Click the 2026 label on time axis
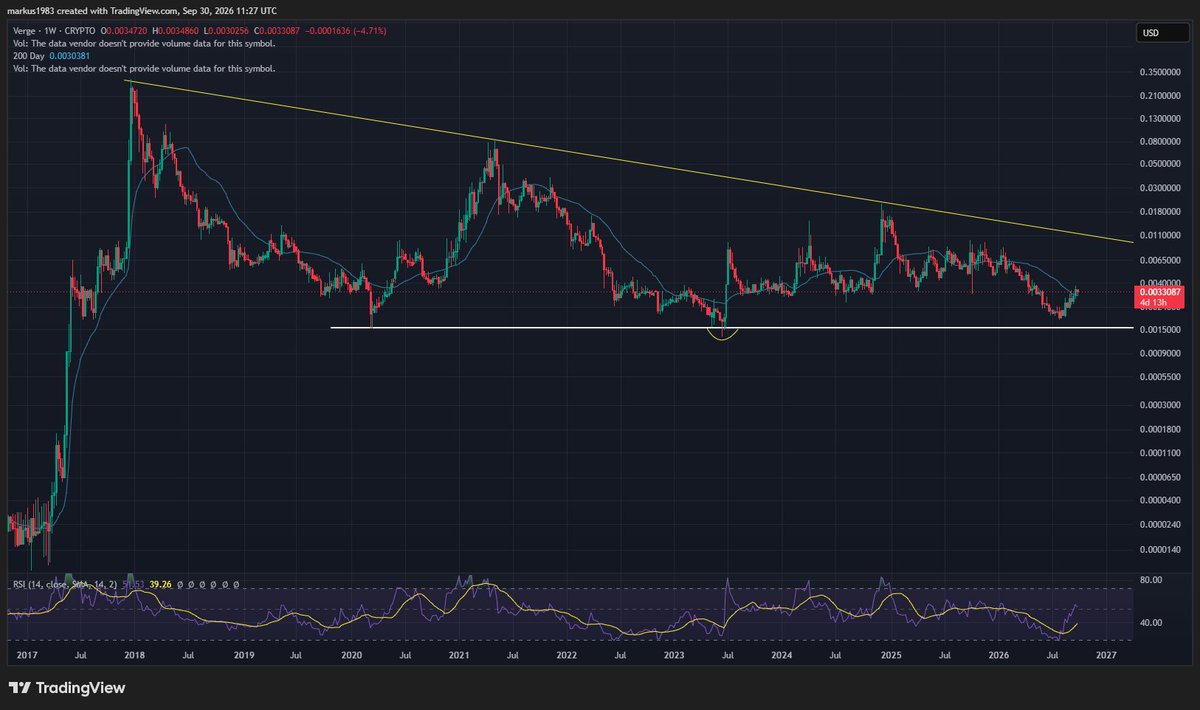The height and width of the screenshot is (710, 1200). 998,657
